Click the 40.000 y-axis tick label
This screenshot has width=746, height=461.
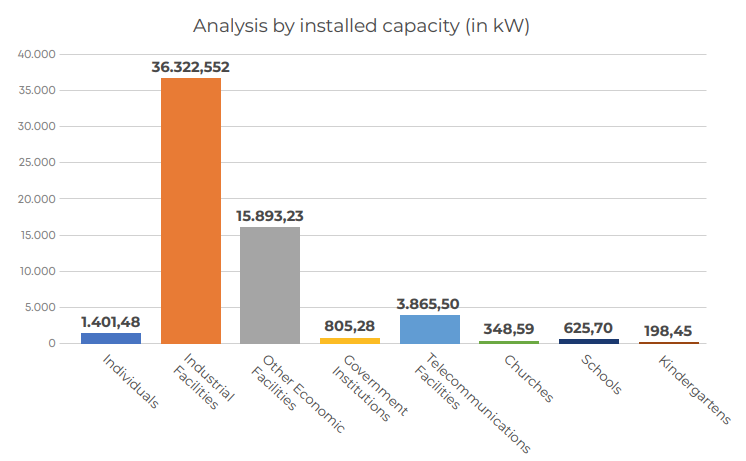(x=39, y=54)
